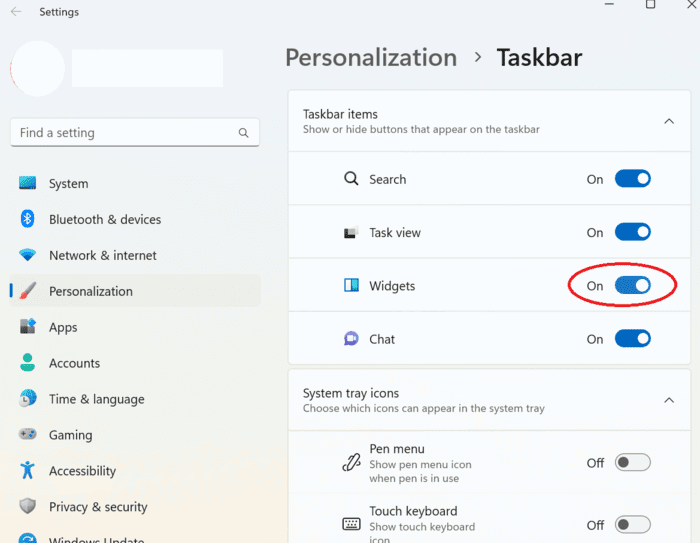Switch off the Chat toggle
The image size is (700, 543).
pyautogui.click(x=633, y=338)
